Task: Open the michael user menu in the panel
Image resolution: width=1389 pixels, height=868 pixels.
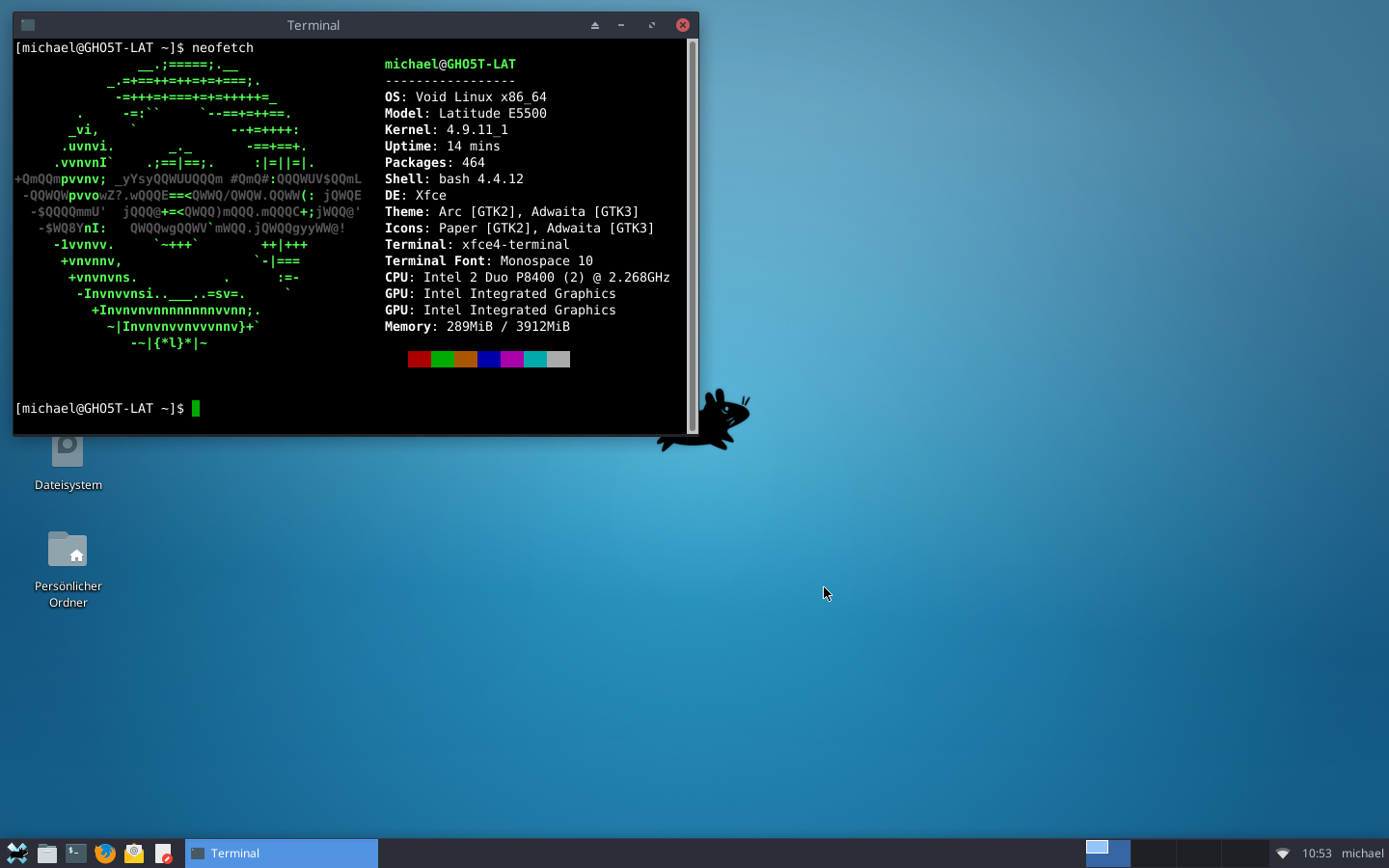Action: click(x=1363, y=854)
